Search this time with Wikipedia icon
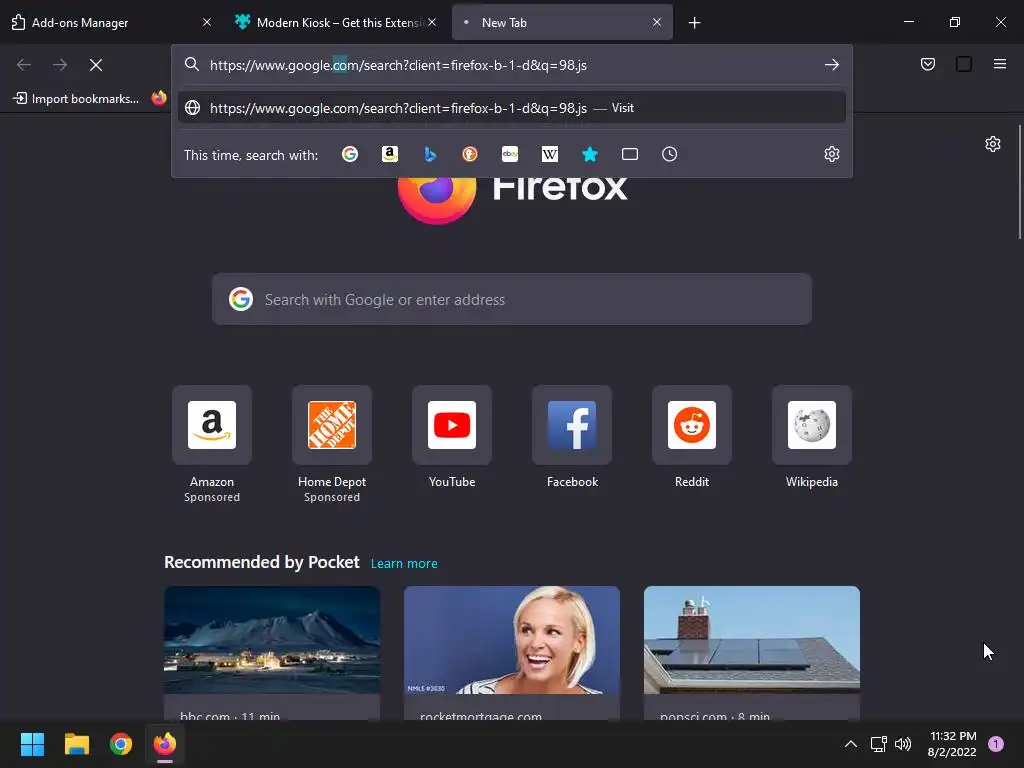1024x768 pixels. (x=550, y=154)
